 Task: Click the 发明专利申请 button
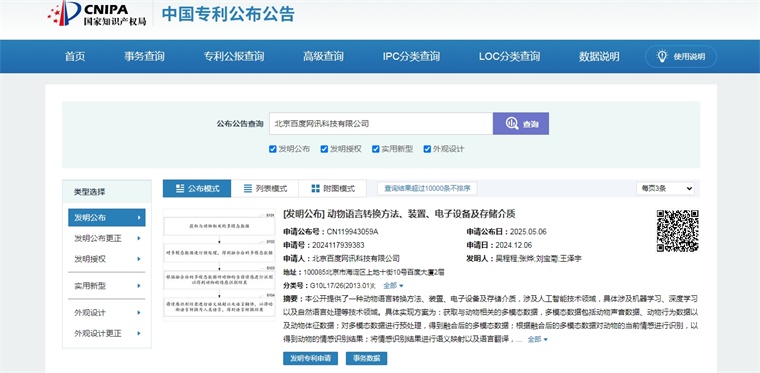coord(310,358)
